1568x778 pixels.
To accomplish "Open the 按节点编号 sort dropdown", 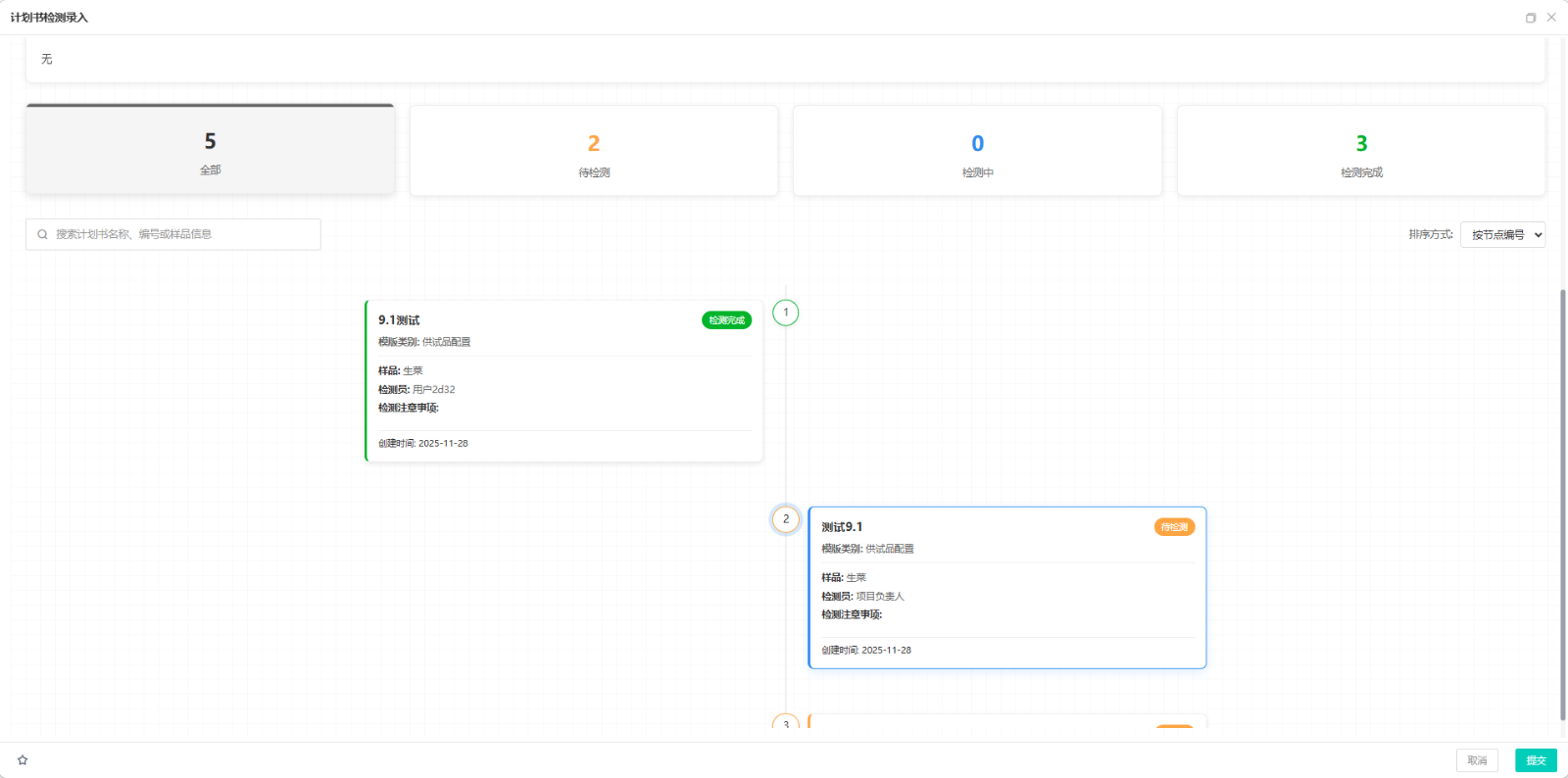I will [x=1502, y=234].
